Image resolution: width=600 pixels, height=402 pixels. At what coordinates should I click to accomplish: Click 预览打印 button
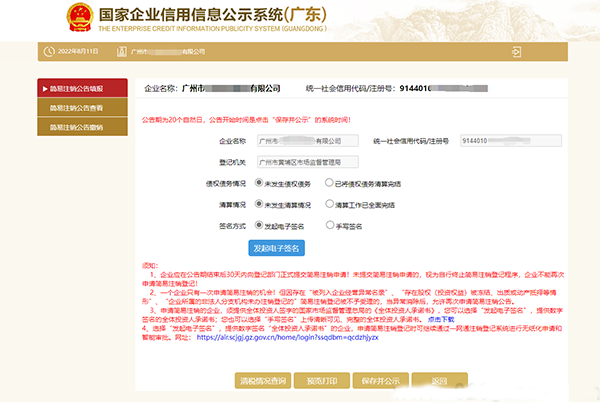pyautogui.click(x=322, y=381)
